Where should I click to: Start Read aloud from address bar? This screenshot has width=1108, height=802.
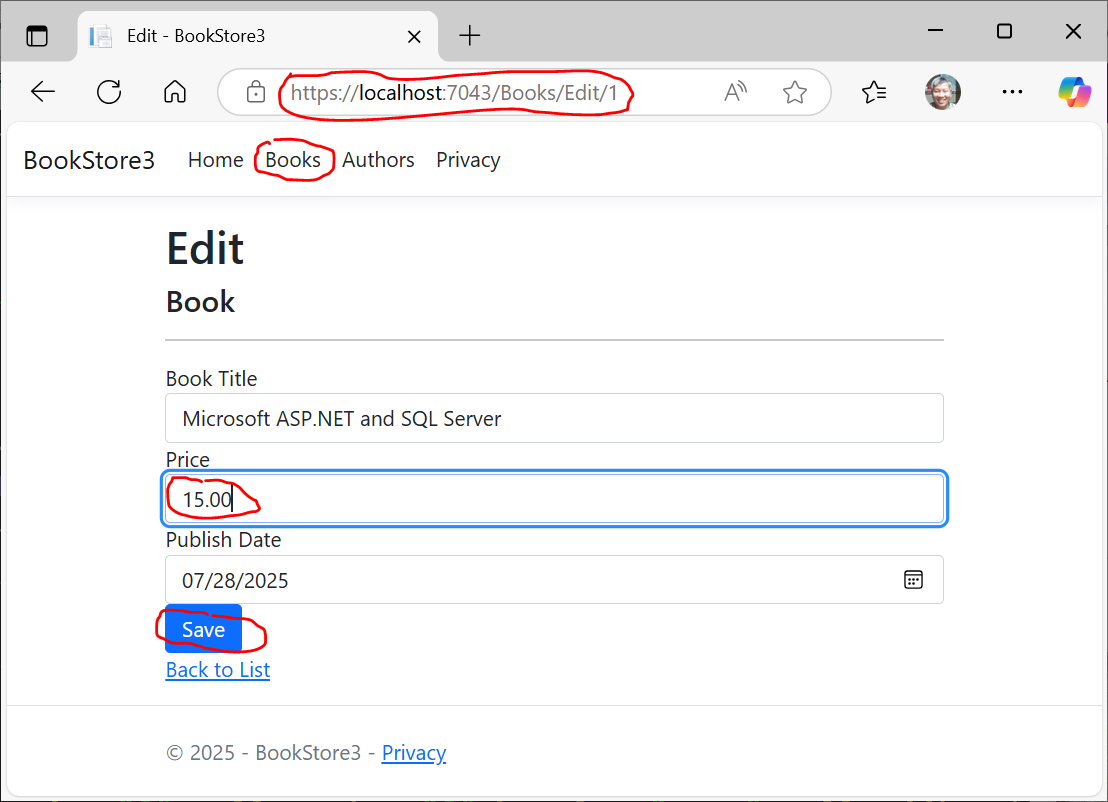coord(735,92)
